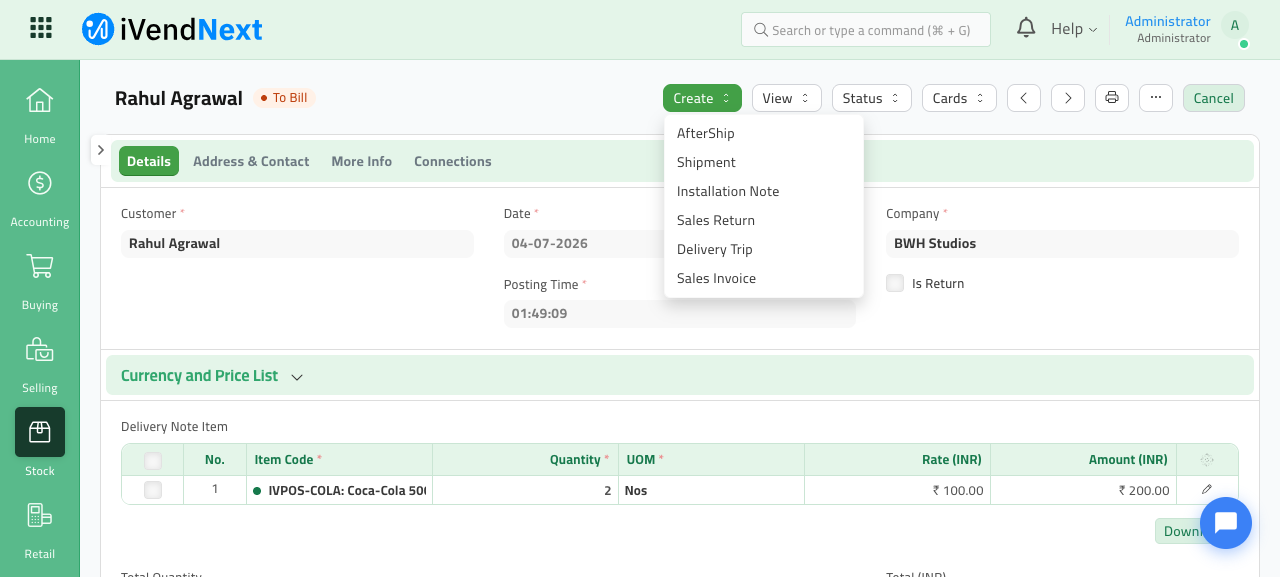Viewport: 1280px width, 577px height.
Task: Click the quantity cell showing 2
Action: click(525, 490)
